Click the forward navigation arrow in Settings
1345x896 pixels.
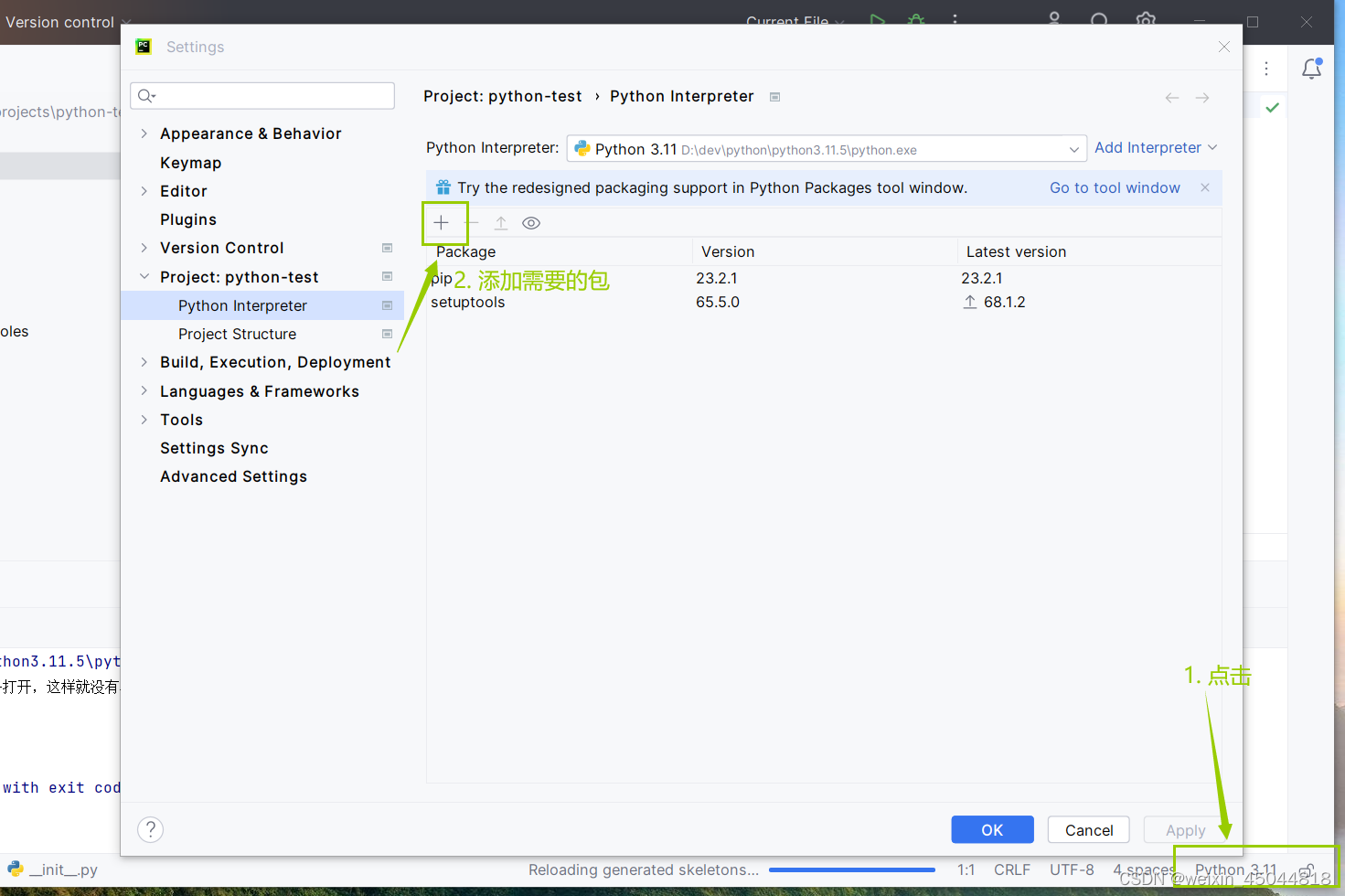coord(1202,98)
